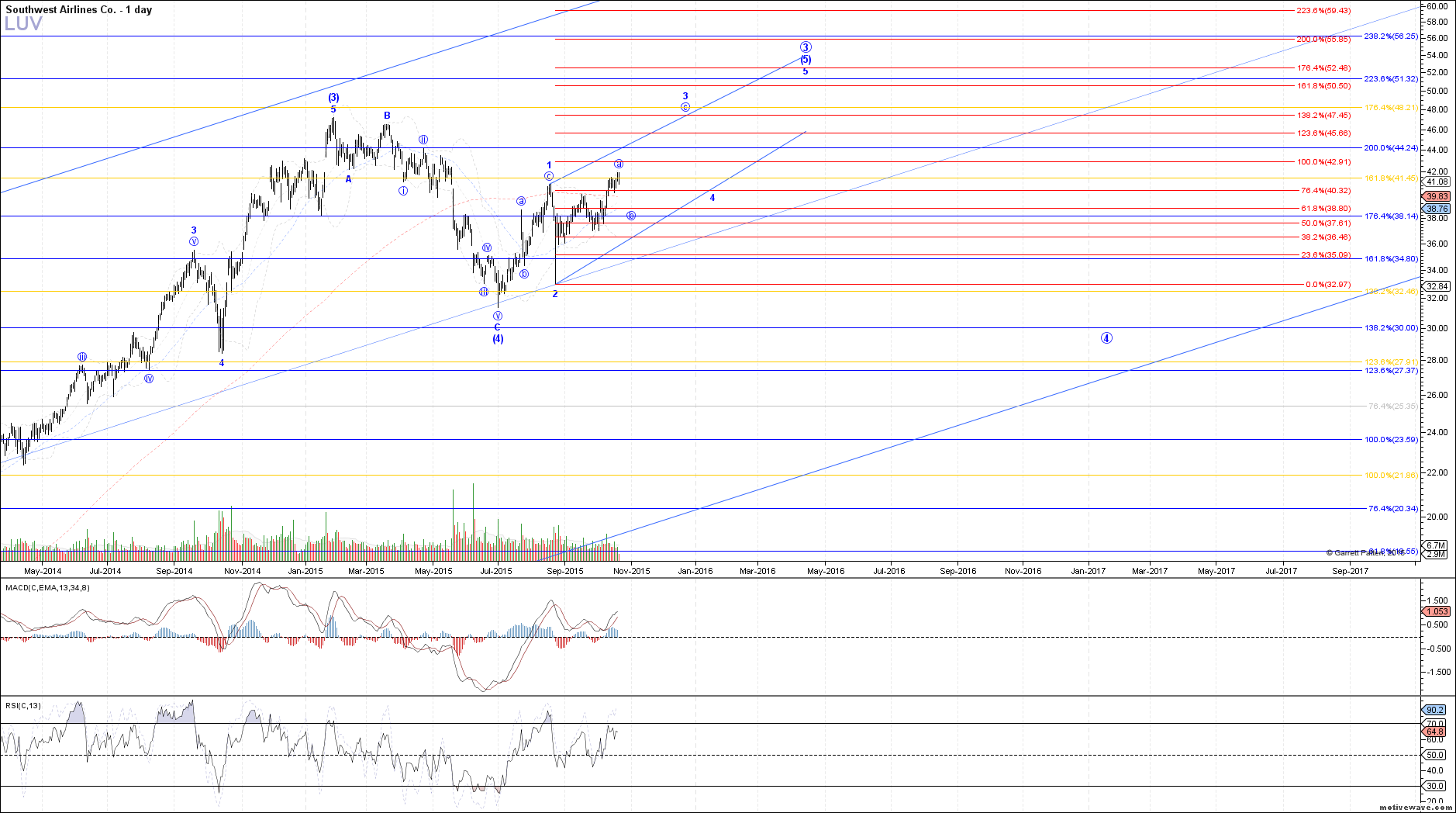Click the Jul-2016 date axis label
The width and height of the screenshot is (1456, 813).
[889, 572]
